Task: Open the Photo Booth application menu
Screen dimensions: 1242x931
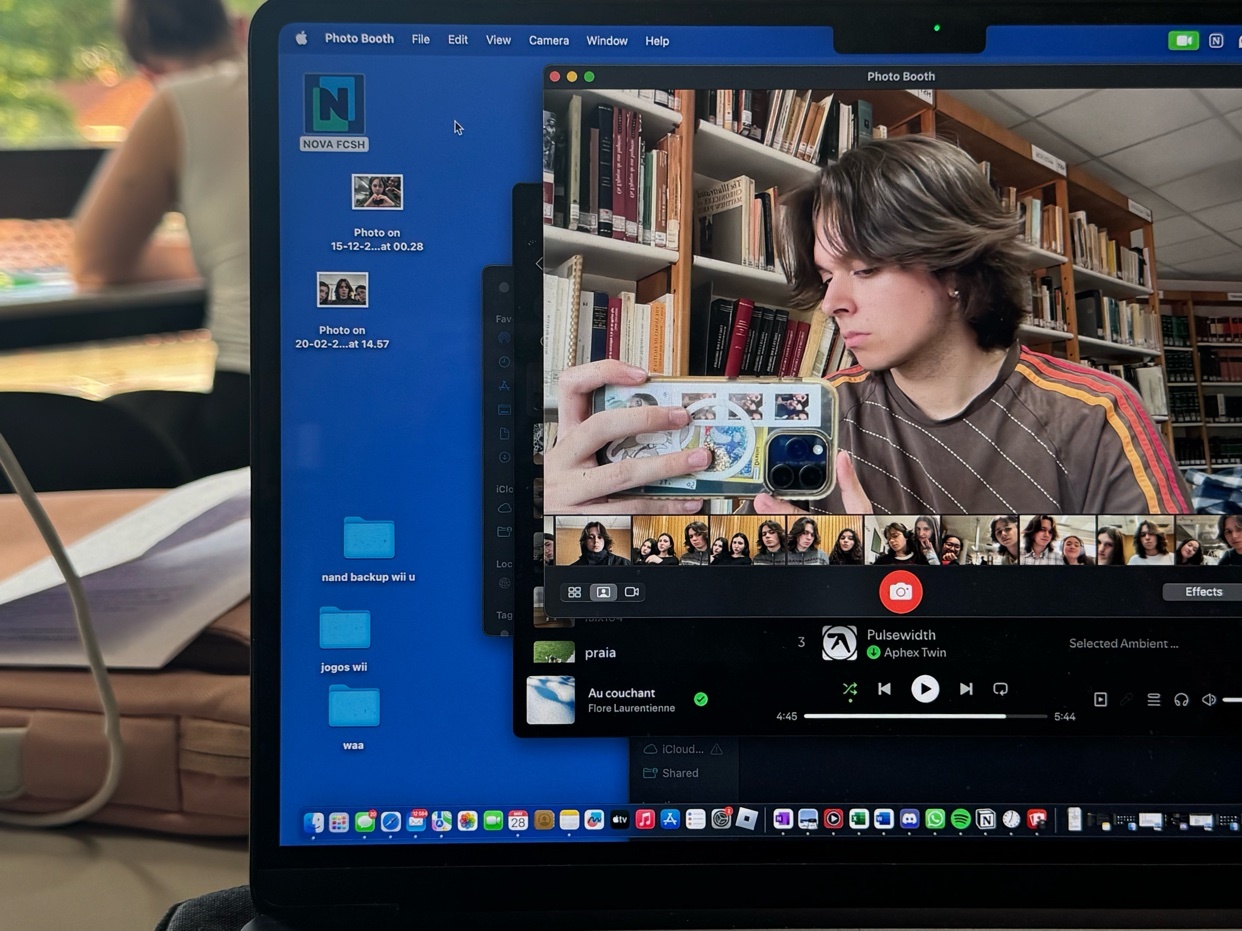Action: coord(359,39)
